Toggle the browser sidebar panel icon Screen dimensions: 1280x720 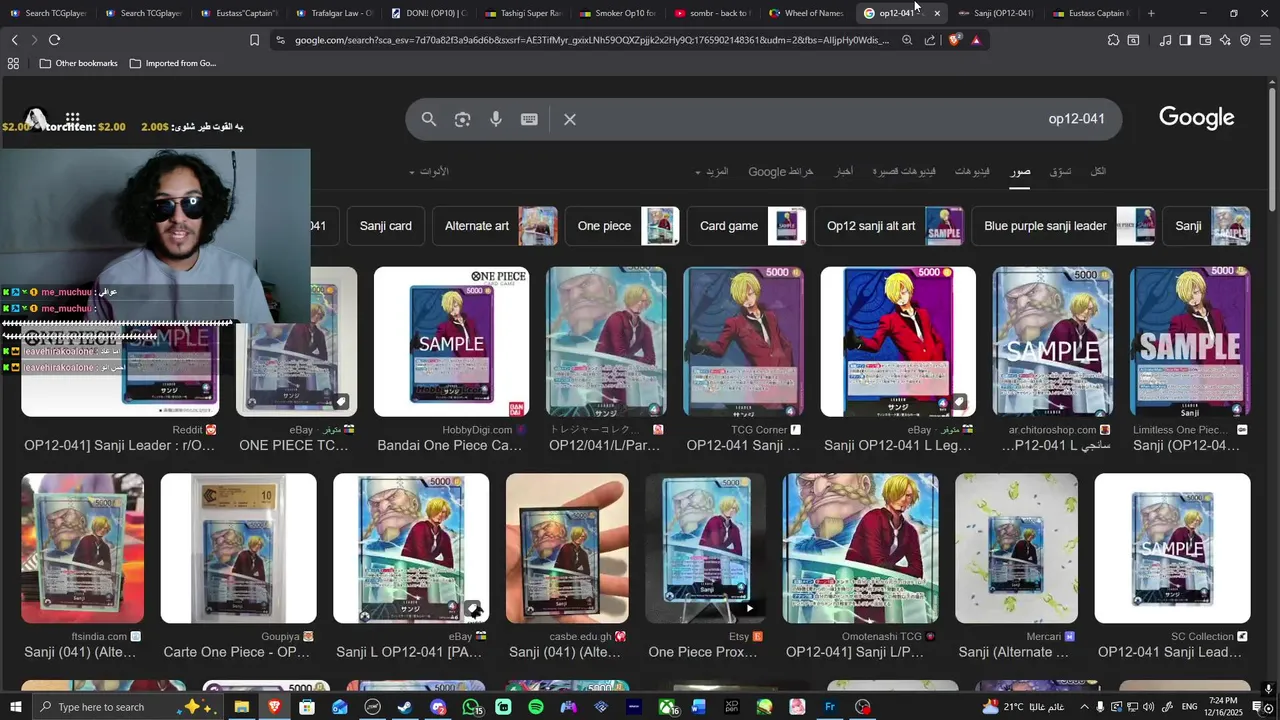click(1185, 40)
